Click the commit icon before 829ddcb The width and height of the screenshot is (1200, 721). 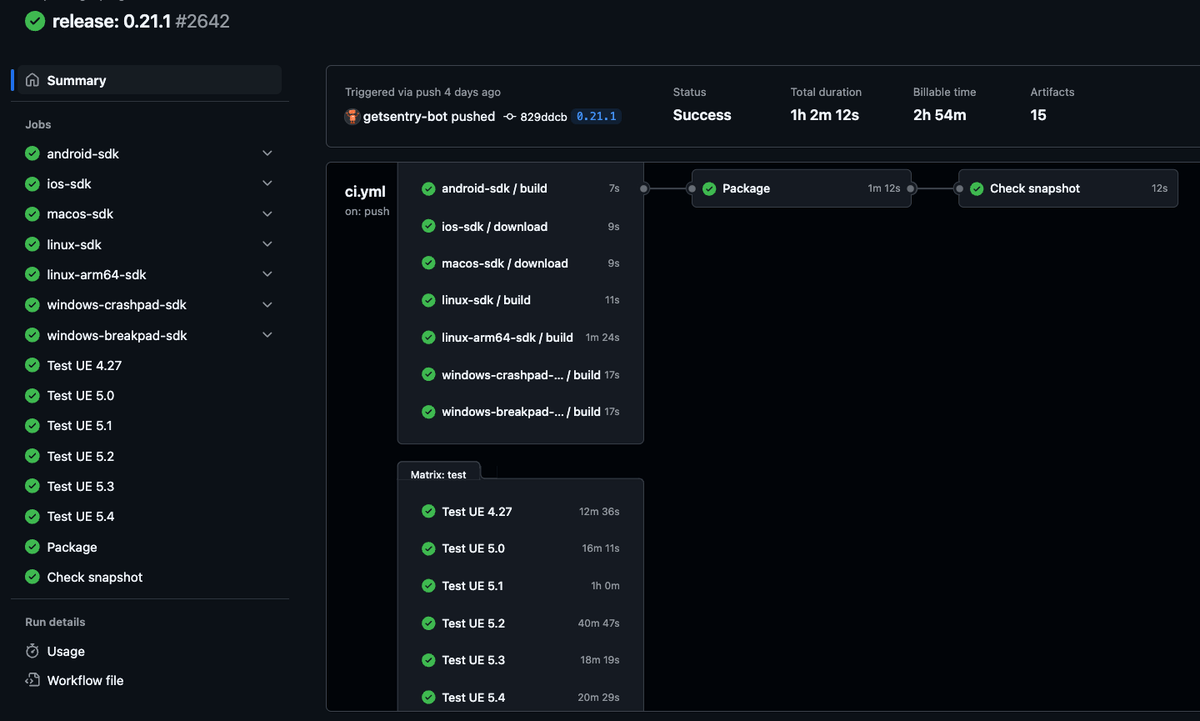[x=509, y=117]
